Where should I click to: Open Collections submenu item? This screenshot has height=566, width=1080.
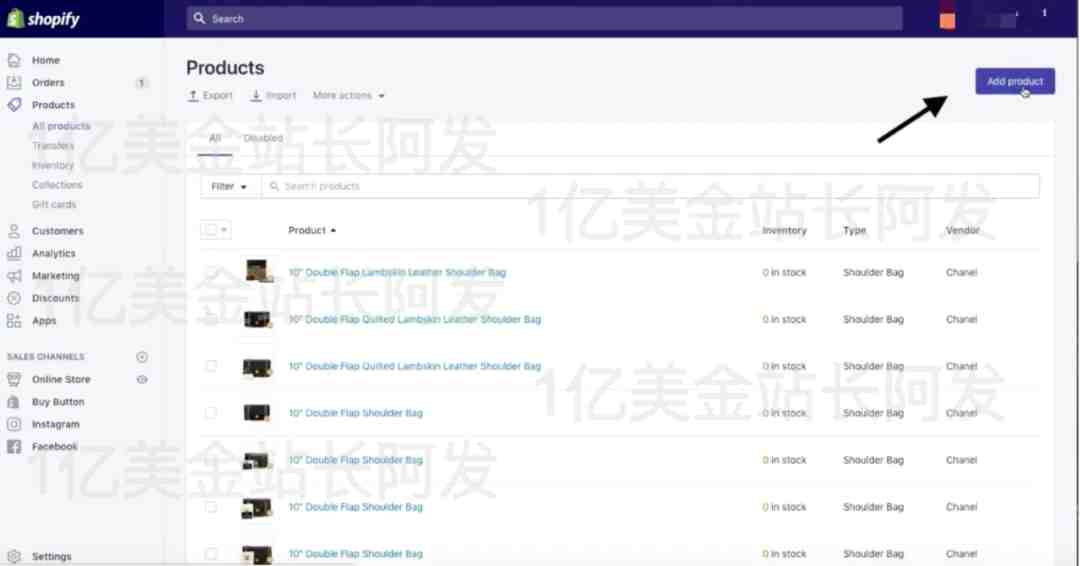click(57, 185)
